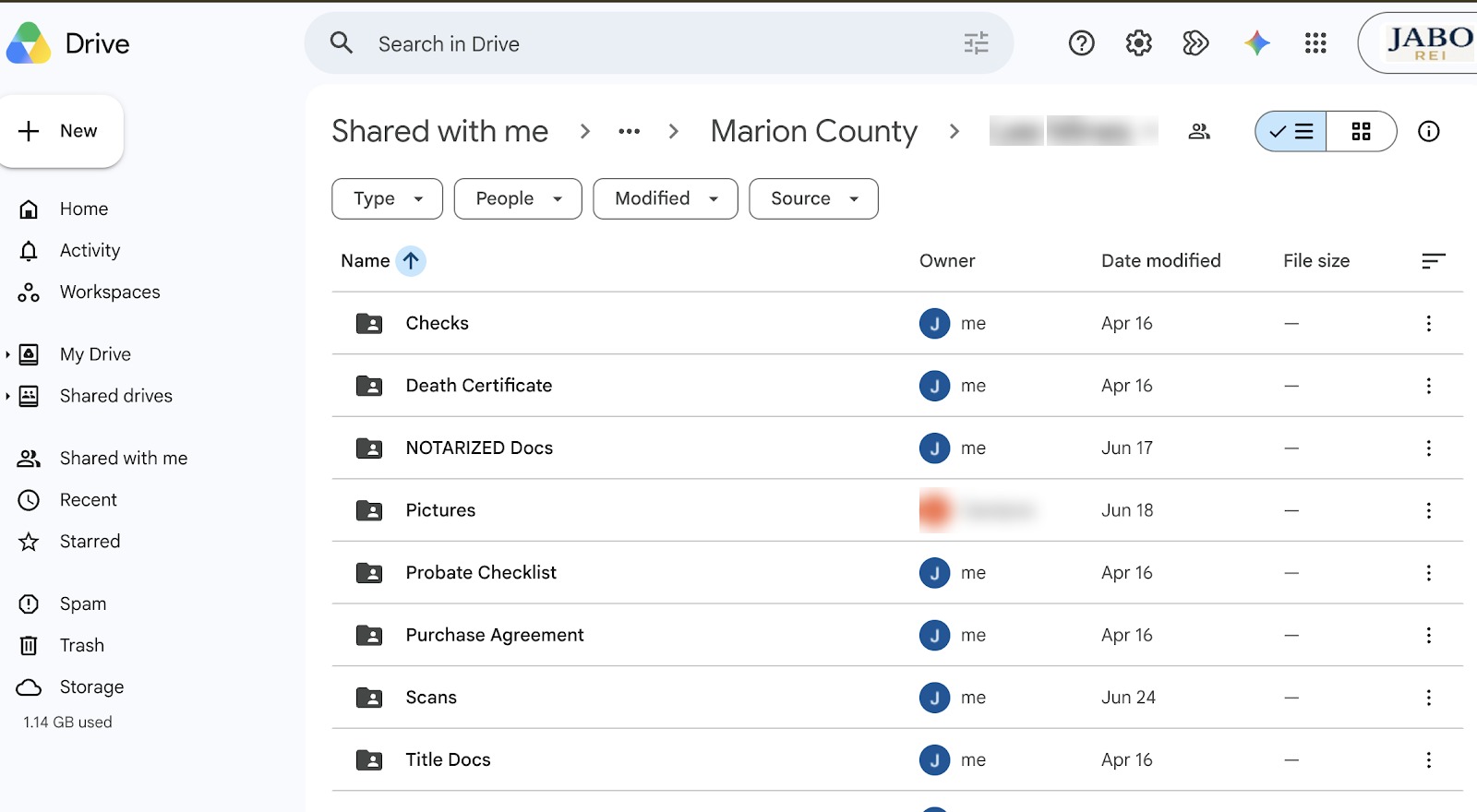The width and height of the screenshot is (1477, 812).
Task: Open the Gemini sparkle icon
Action: click(1256, 43)
